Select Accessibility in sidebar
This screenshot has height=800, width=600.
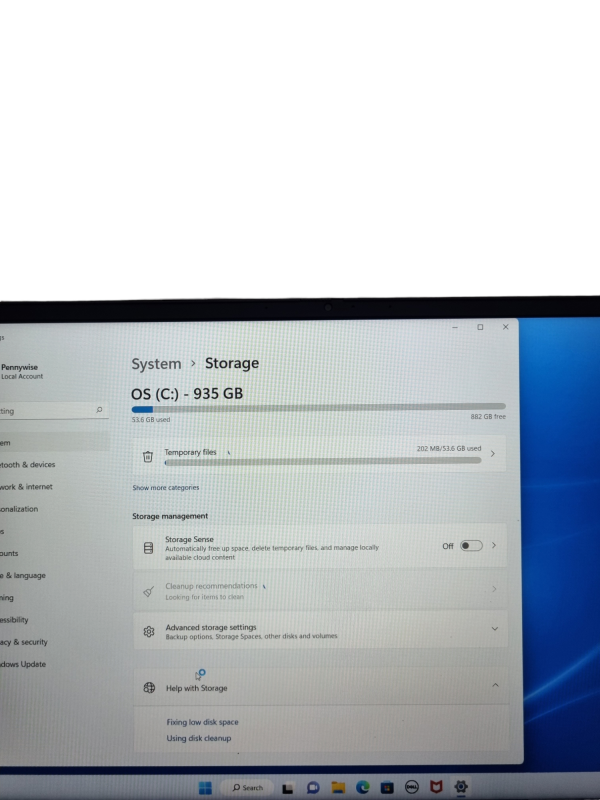(x=14, y=620)
